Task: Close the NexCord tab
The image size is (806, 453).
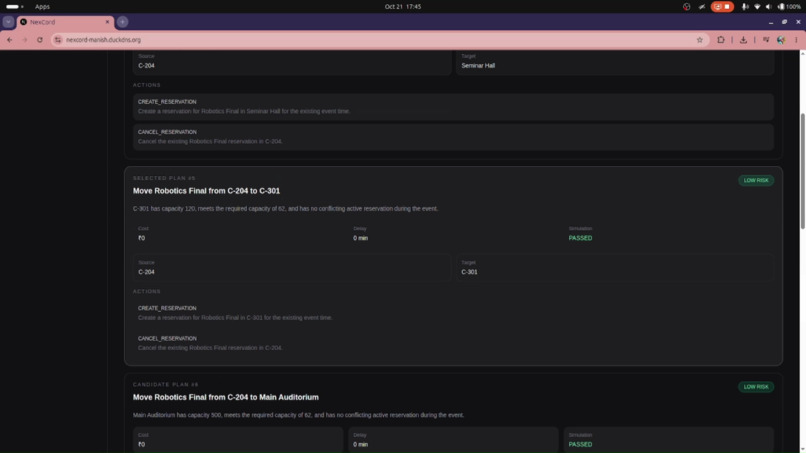Action: (x=107, y=22)
